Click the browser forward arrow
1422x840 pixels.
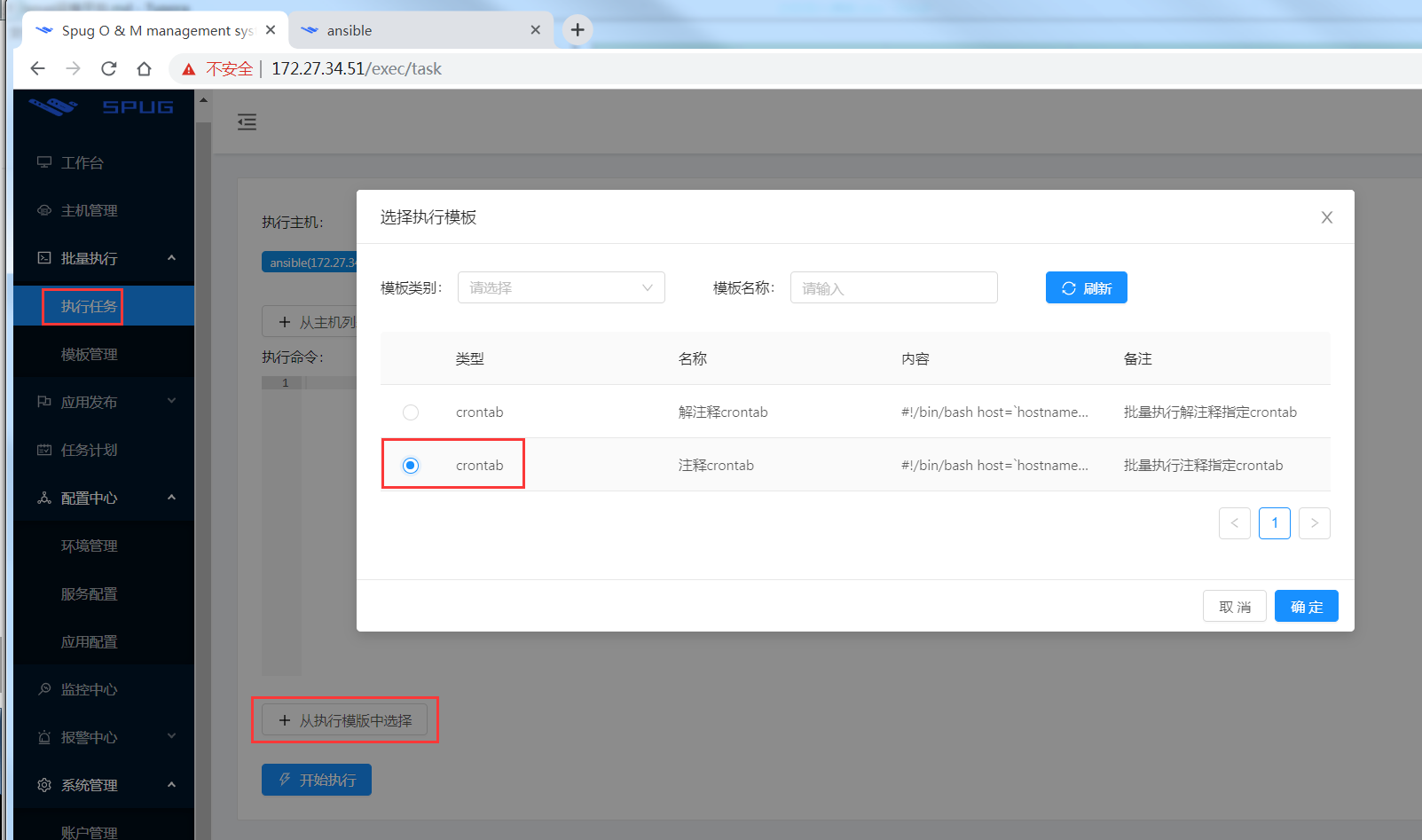coord(73,68)
